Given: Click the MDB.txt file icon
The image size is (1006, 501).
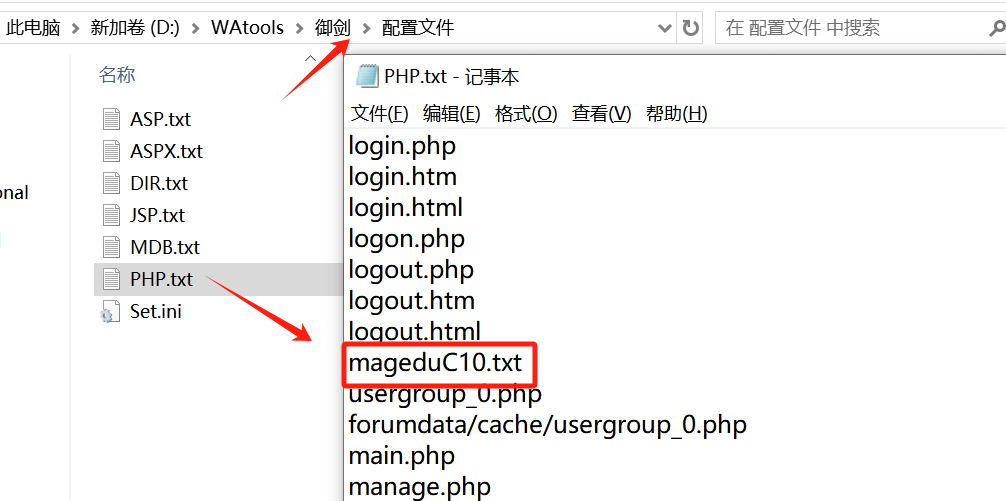Looking at the screenshot, I should click(112, 247).
